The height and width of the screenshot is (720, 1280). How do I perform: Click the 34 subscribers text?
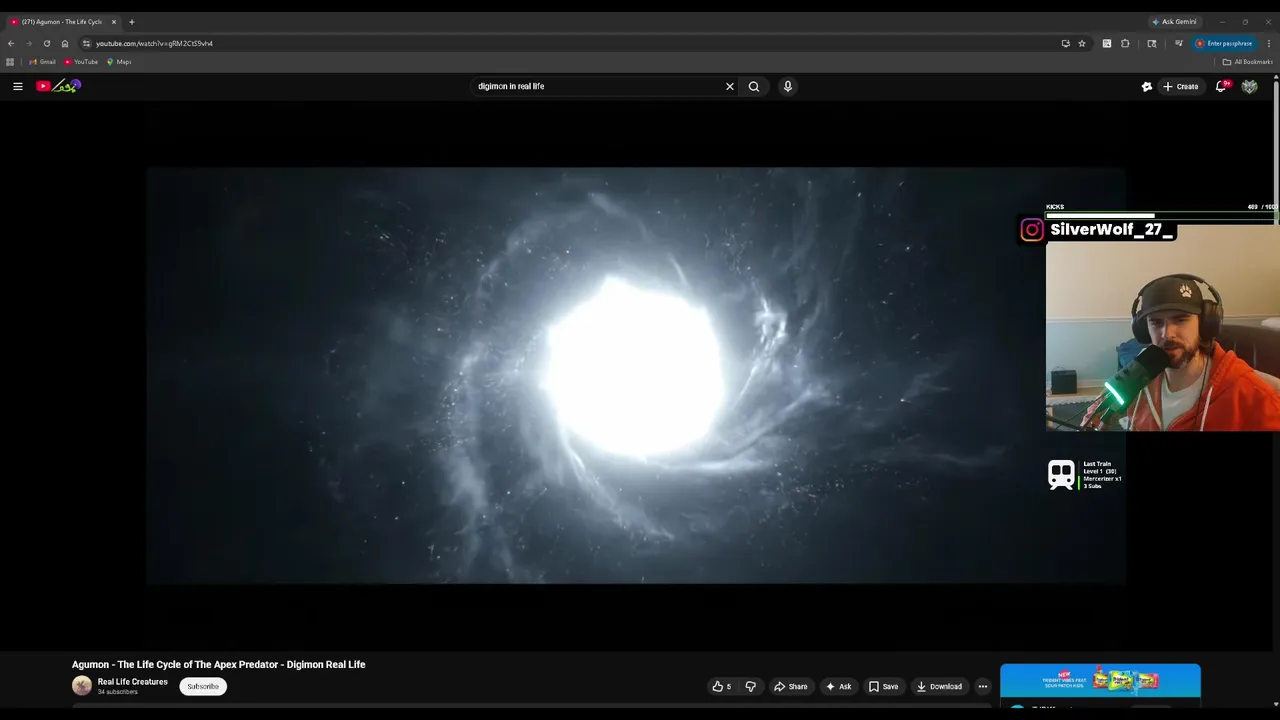(118, 692)
